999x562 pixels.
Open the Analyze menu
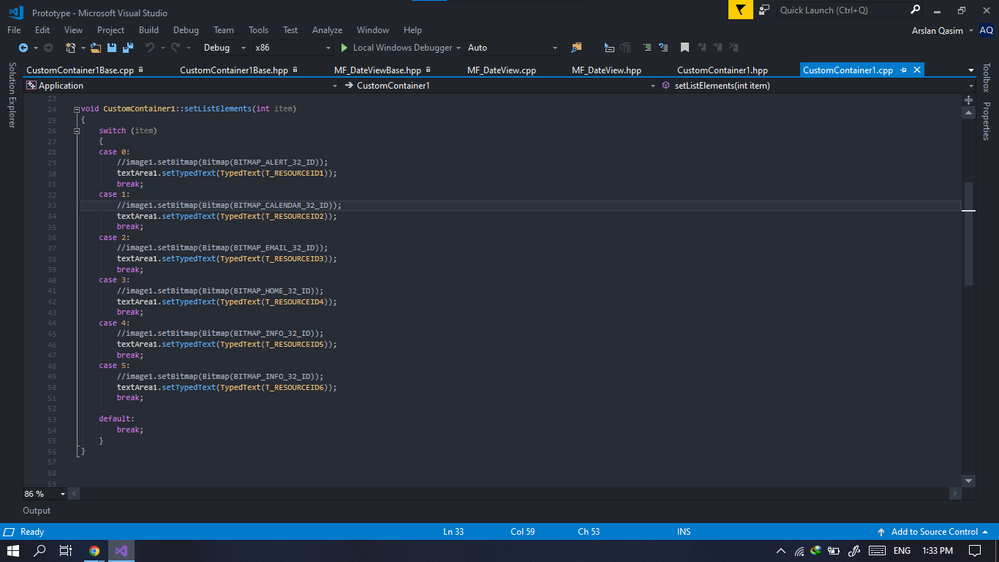(x=327, y=30)
